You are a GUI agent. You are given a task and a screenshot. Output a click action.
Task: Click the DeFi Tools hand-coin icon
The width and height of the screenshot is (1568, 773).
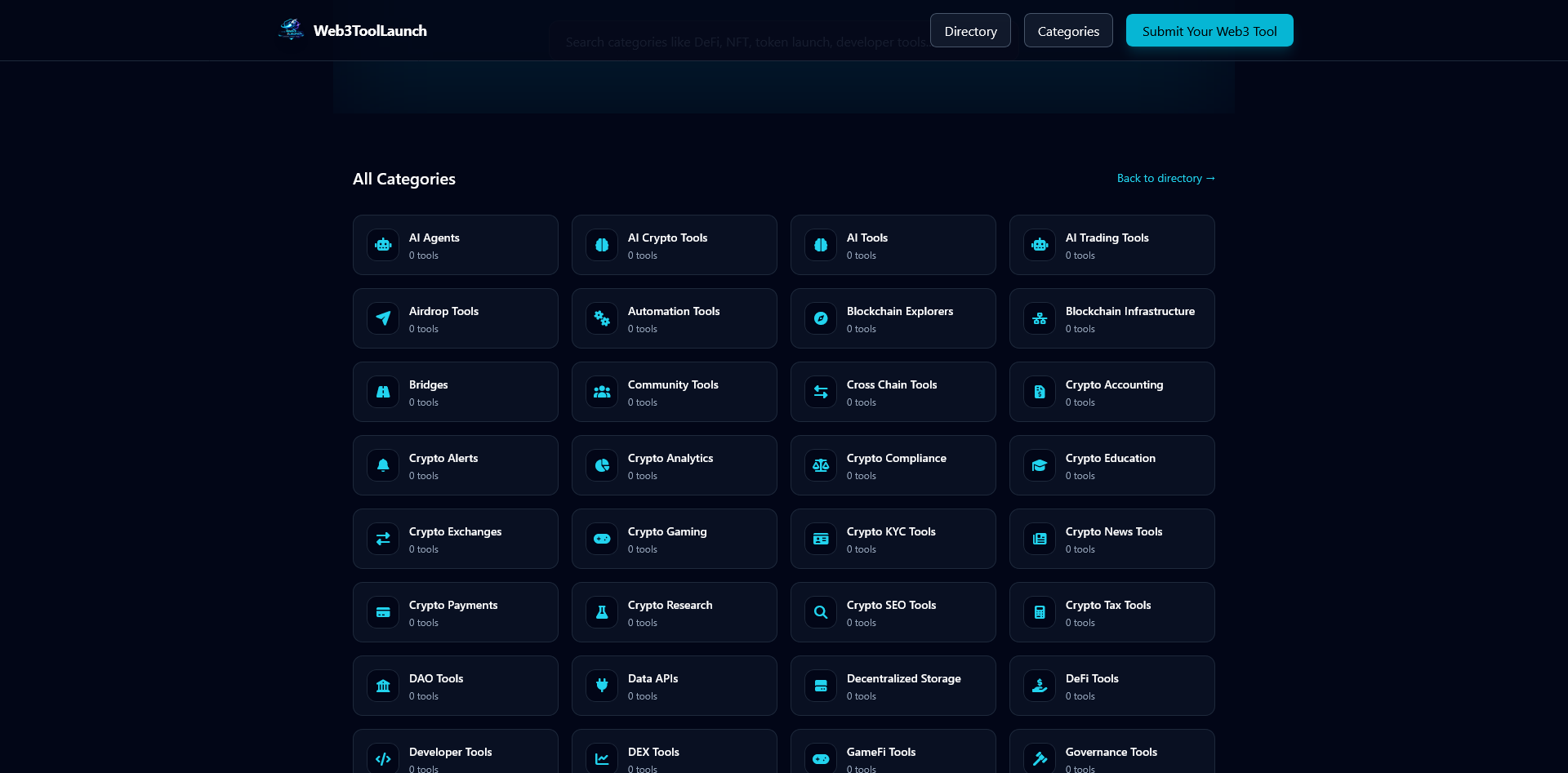[1040, 686]
